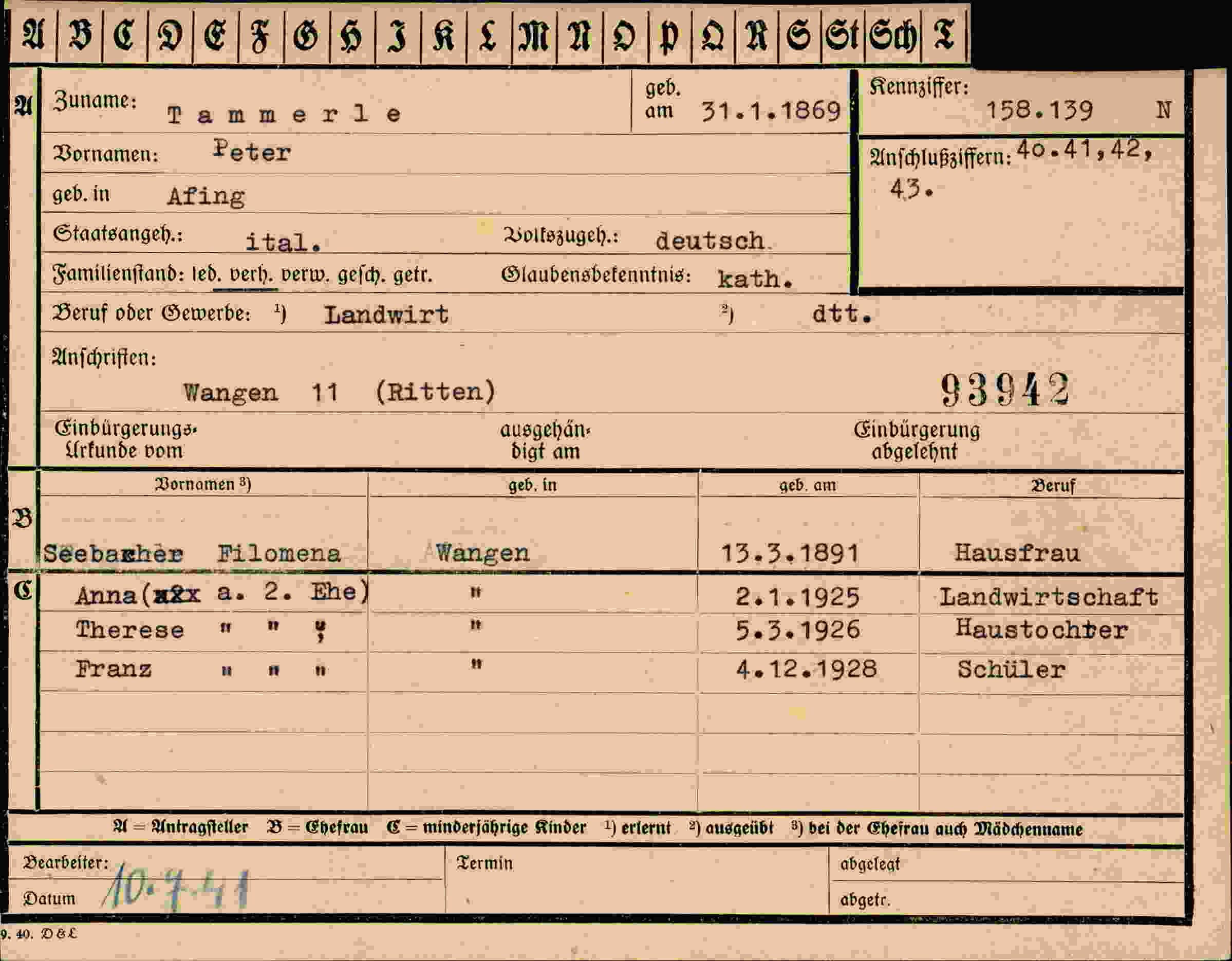
Task: Click the wife's birthplace 'Wangen'
Action: (483, 553)
